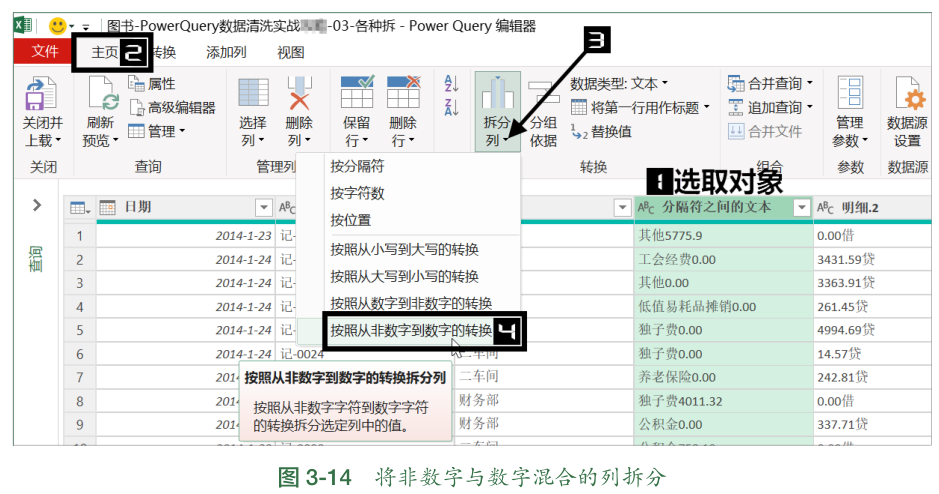Click cell 工会经费0.00
This screenshot has width=939, height=494.
[723, 259]
